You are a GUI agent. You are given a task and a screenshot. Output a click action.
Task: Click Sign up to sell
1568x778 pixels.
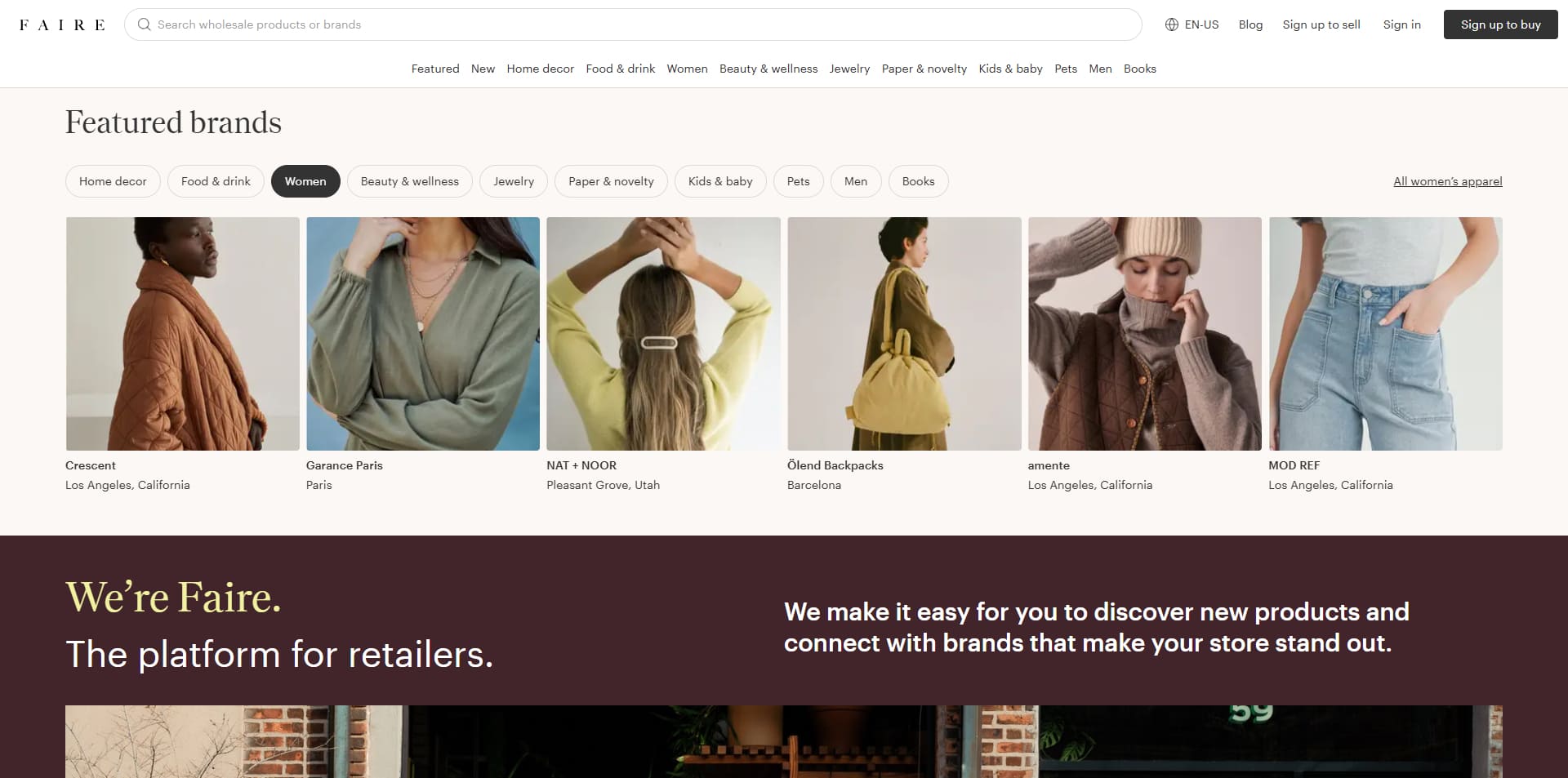pos(1321,24)
